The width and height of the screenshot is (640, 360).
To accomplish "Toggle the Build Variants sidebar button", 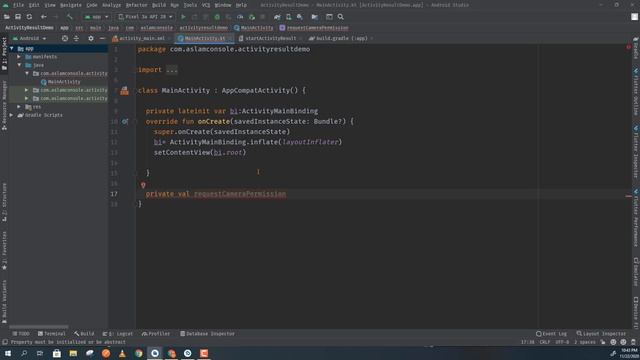I will (4, 301).
